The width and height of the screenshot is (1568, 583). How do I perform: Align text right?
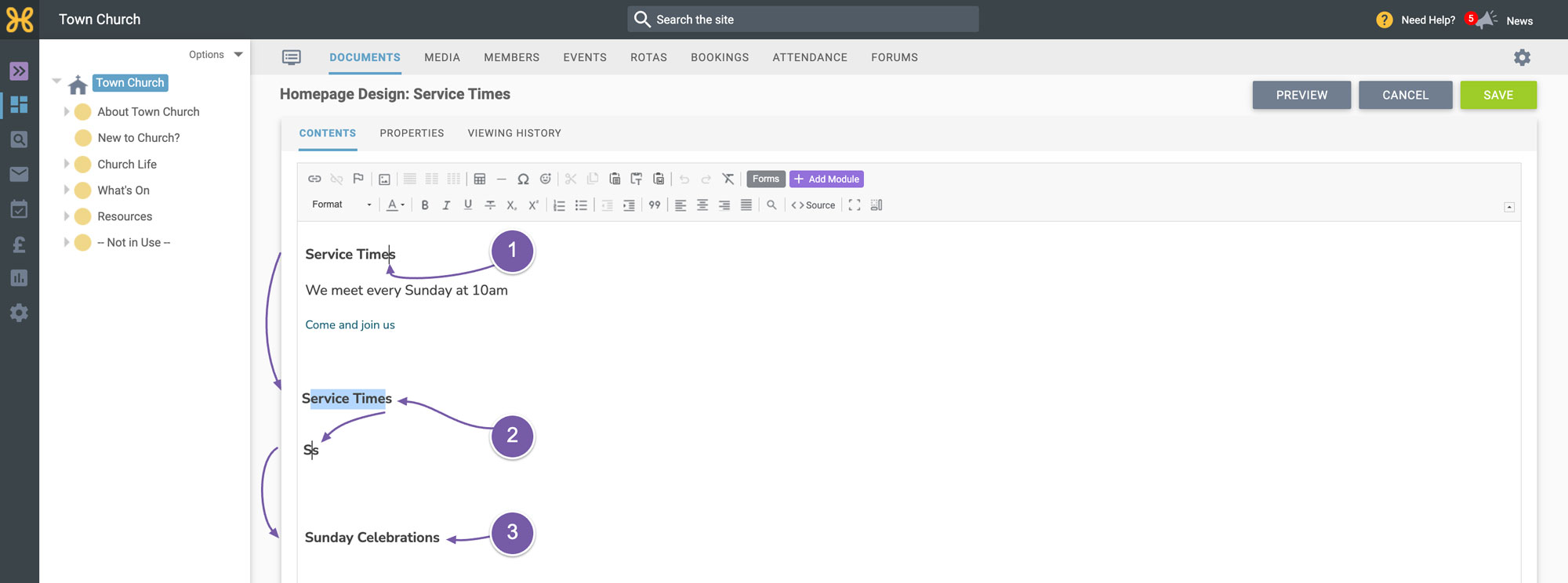724,205
